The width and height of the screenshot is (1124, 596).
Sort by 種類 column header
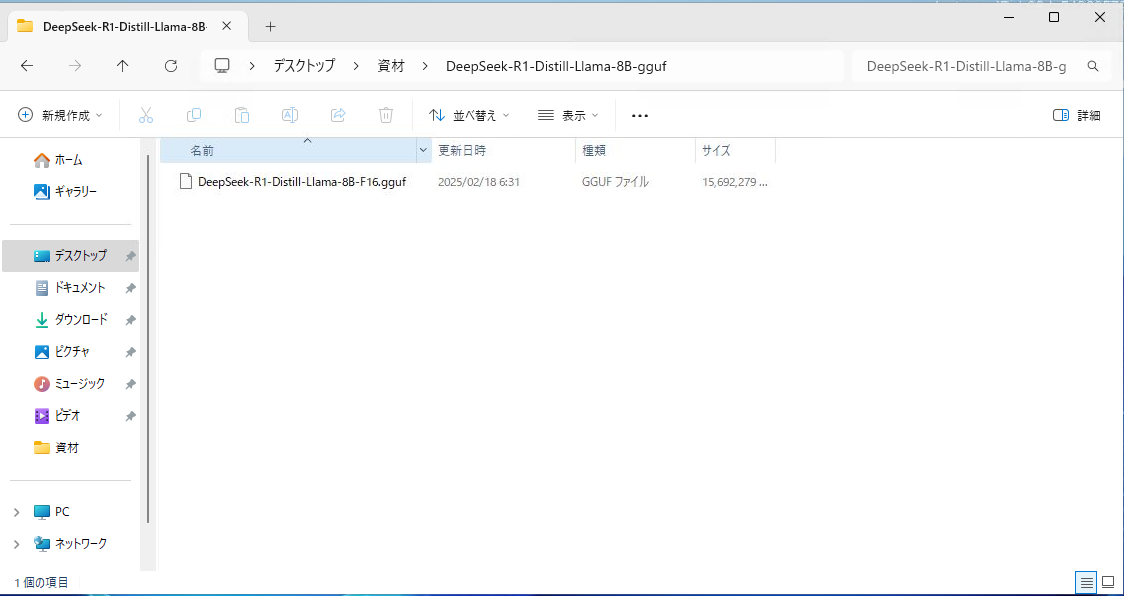pyautogui.click(x=635, y=151)
